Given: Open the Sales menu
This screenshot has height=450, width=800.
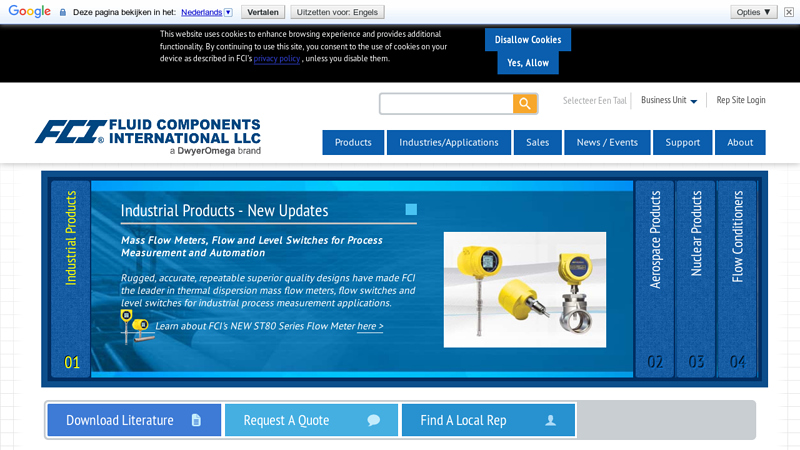Looking at the screenshot, I should pos(538,142).
